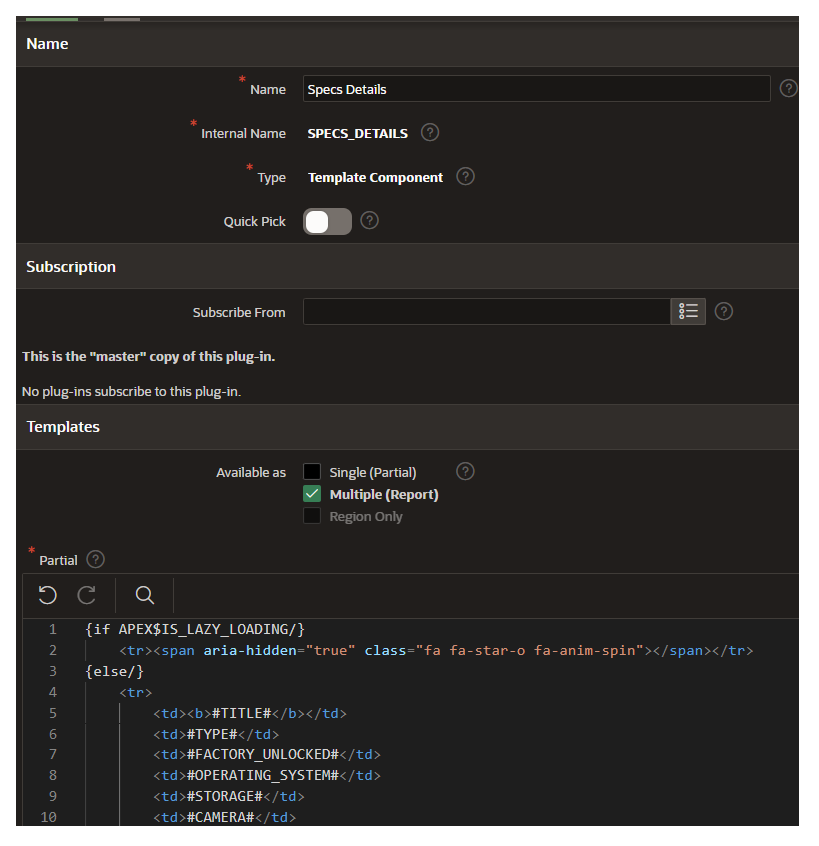Click the Template Component type value
Image resolution: width=819 pixels, height=846 pixels.
(x=375, y=178)
